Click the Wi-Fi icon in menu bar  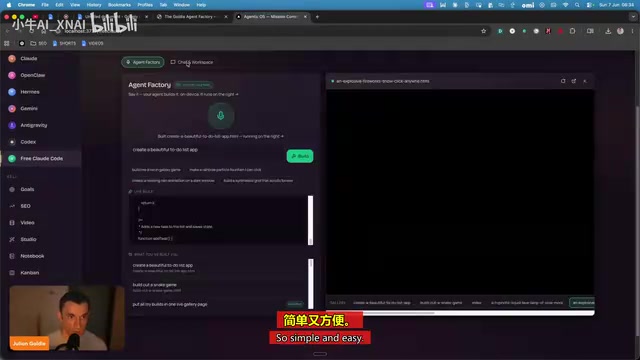(x=565, y=5)
